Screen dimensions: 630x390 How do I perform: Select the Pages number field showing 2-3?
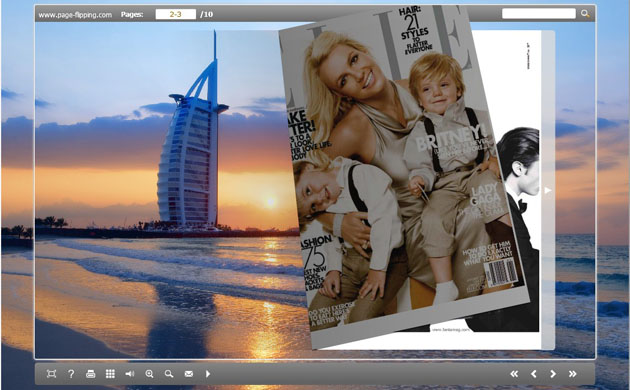click(x=176, y=14)
